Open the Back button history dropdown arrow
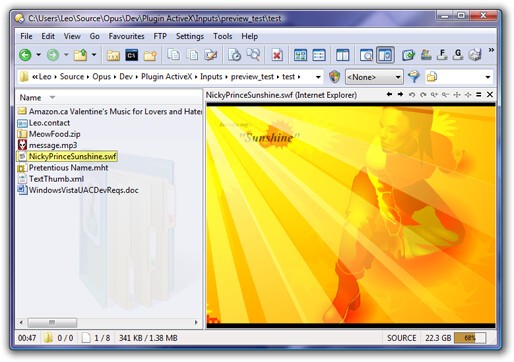Viewport: 514px width, 362px height. (x=39, y=55)
